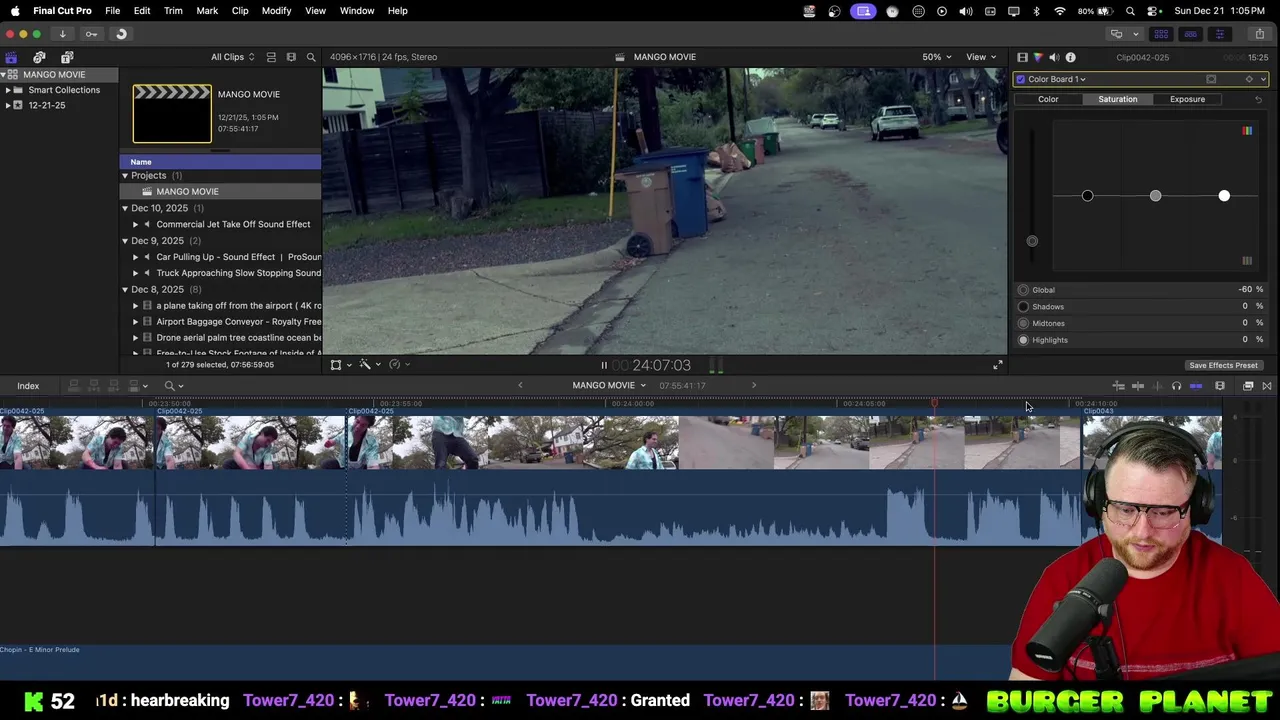
Task: Click the Import Media arrow button
Action: (x=62, y=34)
